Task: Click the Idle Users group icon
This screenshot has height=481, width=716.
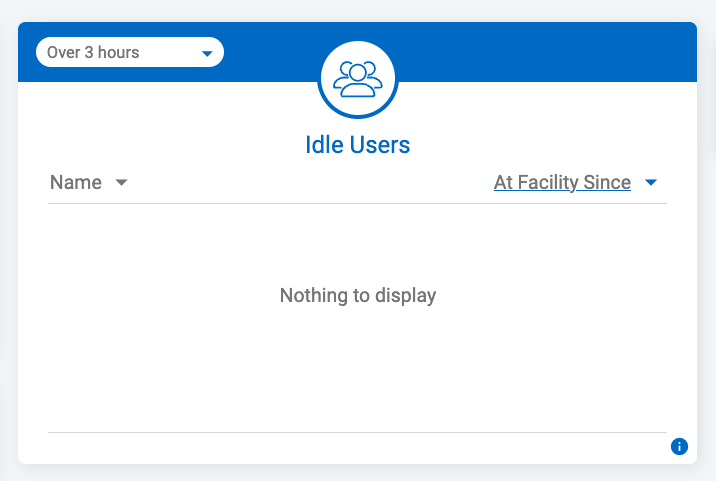Action: point(358,79)
